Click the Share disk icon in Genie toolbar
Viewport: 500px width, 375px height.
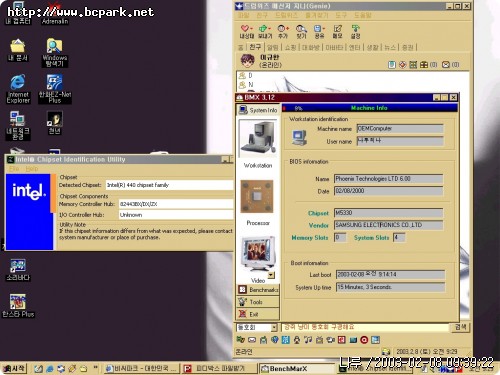319,31
